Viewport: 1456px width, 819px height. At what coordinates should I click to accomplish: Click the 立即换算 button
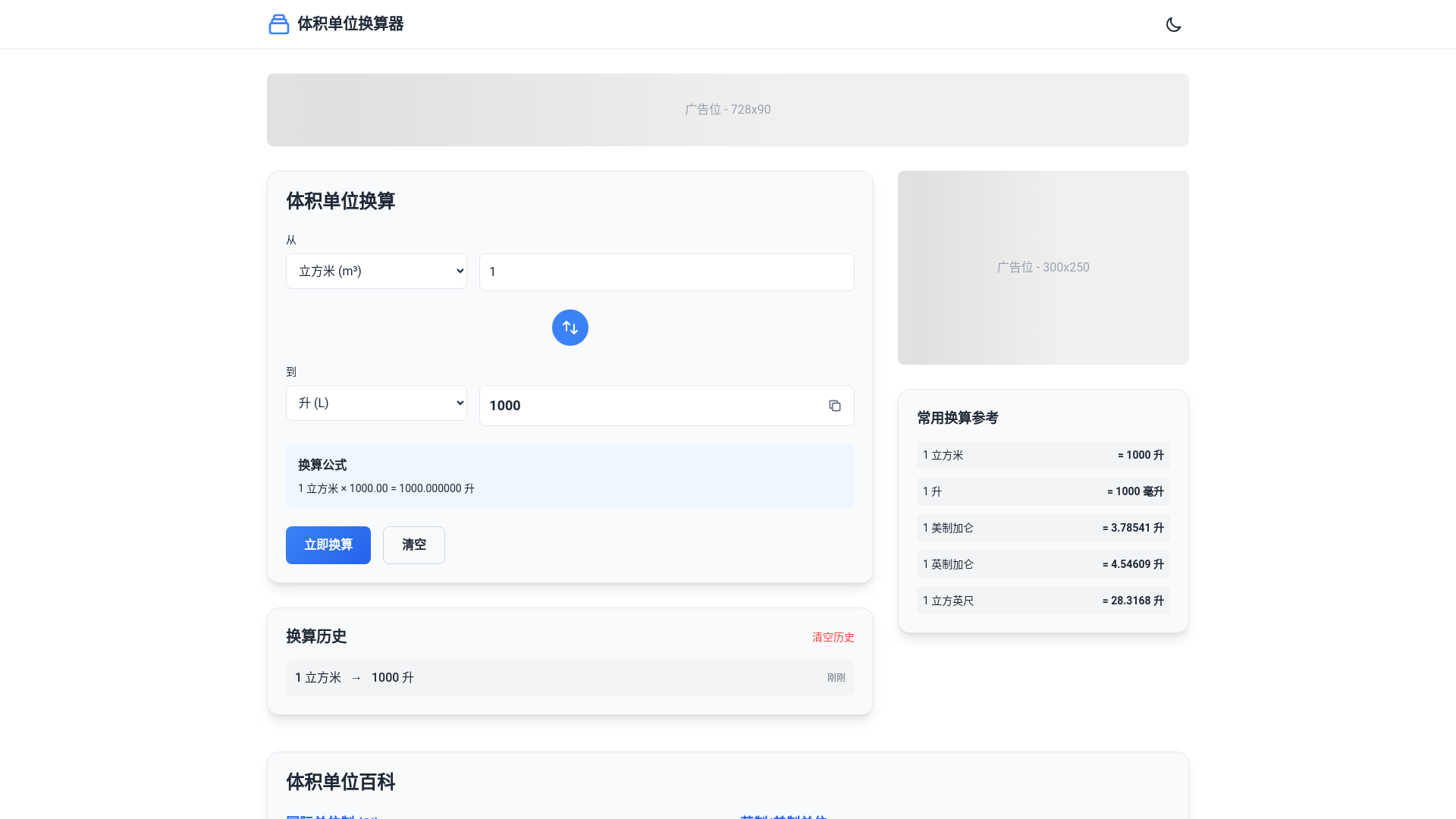(x=328, y=545)
